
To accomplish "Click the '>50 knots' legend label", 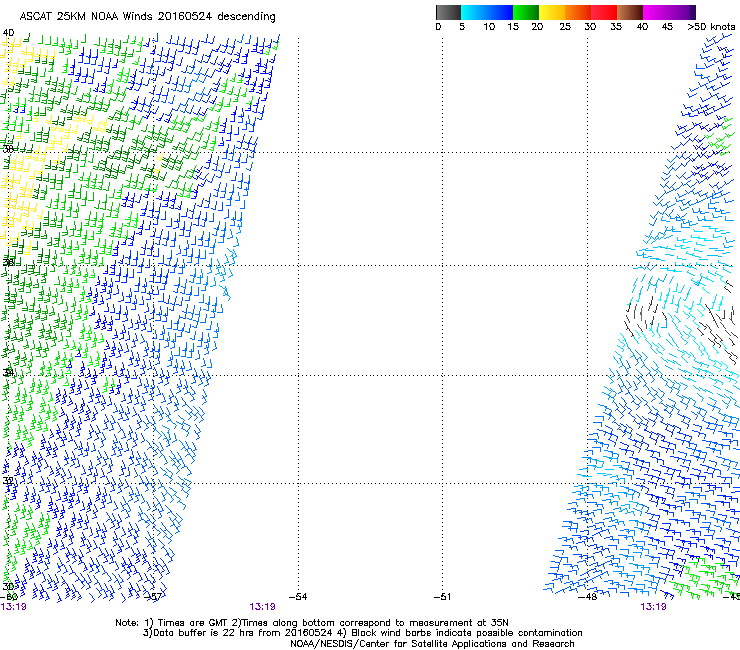I will [711, 27].
